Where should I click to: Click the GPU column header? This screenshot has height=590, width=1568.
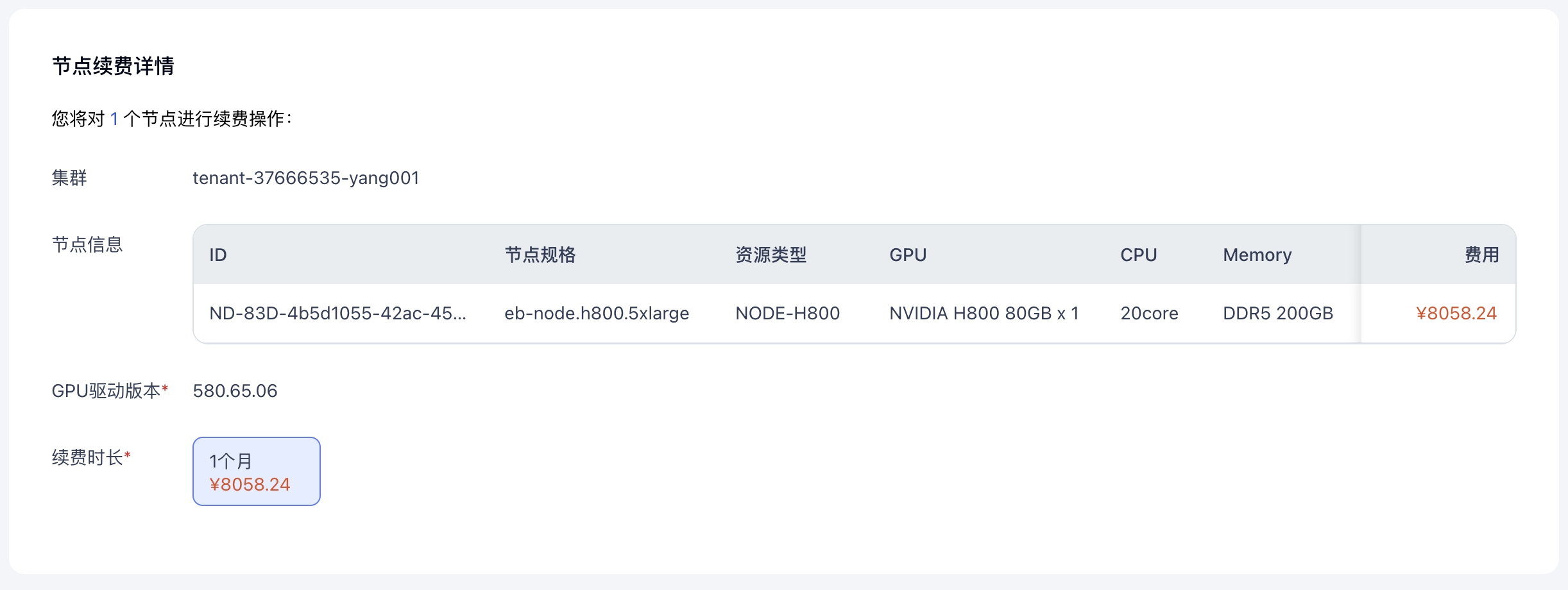(x=907, y=255)
